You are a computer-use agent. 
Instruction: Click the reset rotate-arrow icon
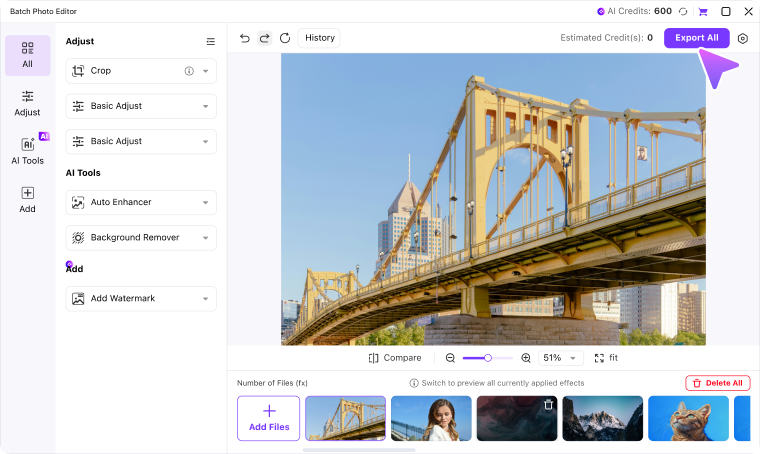click(285, 38)
